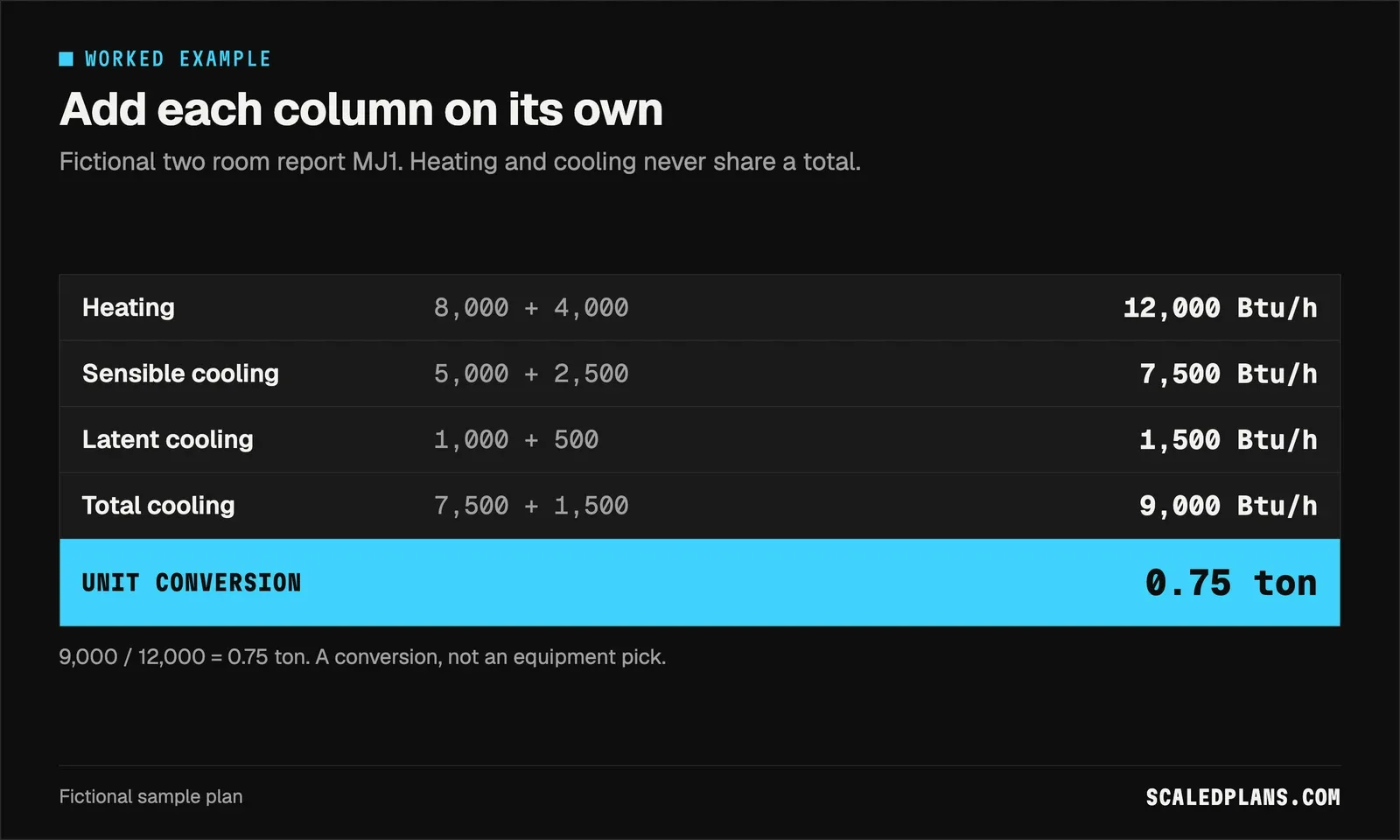This screenshot has width=1400, height=840.
Task: Click the 'SCALEDPLANS.COM' footer text
Action: [x=1243, y=797]
